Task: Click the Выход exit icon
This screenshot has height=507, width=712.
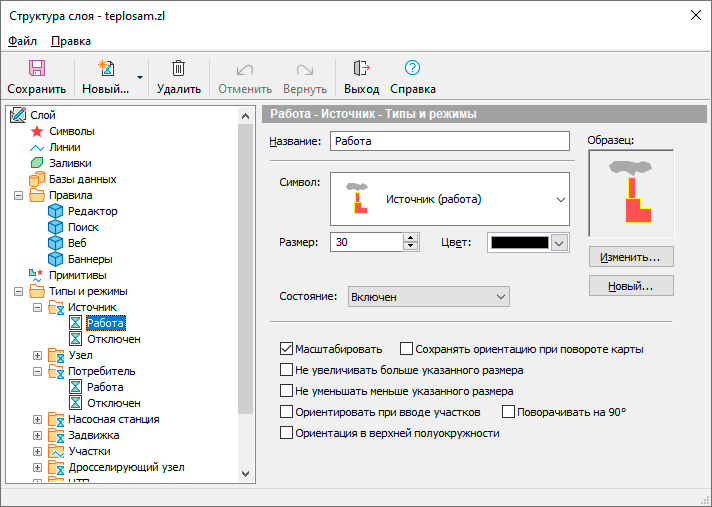Action: pos(361,69)
